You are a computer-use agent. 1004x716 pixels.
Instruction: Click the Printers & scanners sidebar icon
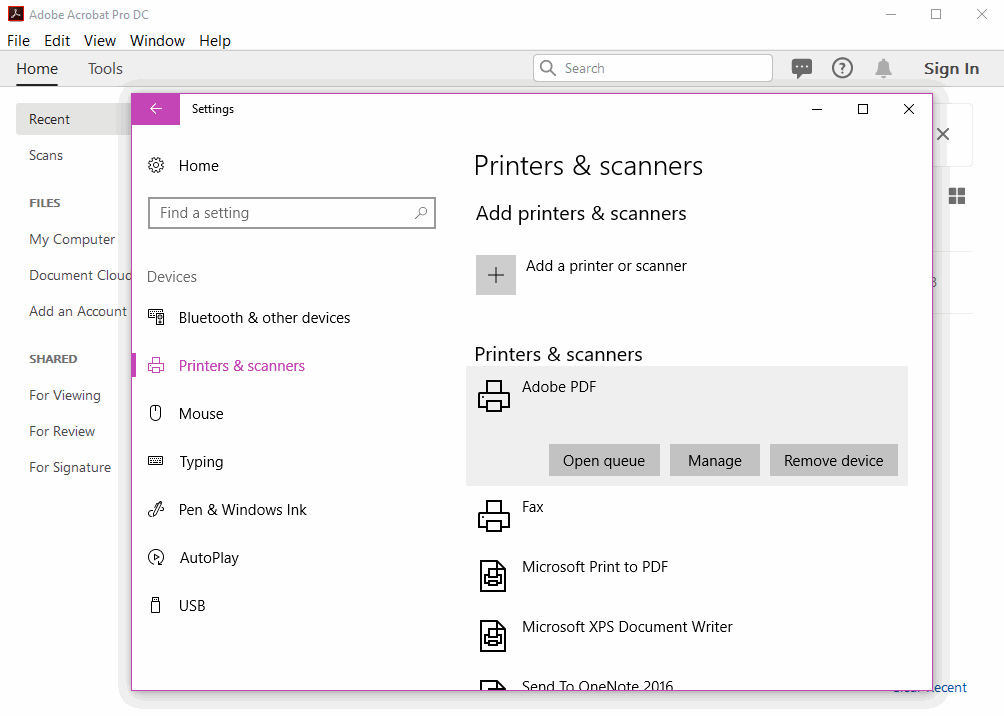[156, 365]
